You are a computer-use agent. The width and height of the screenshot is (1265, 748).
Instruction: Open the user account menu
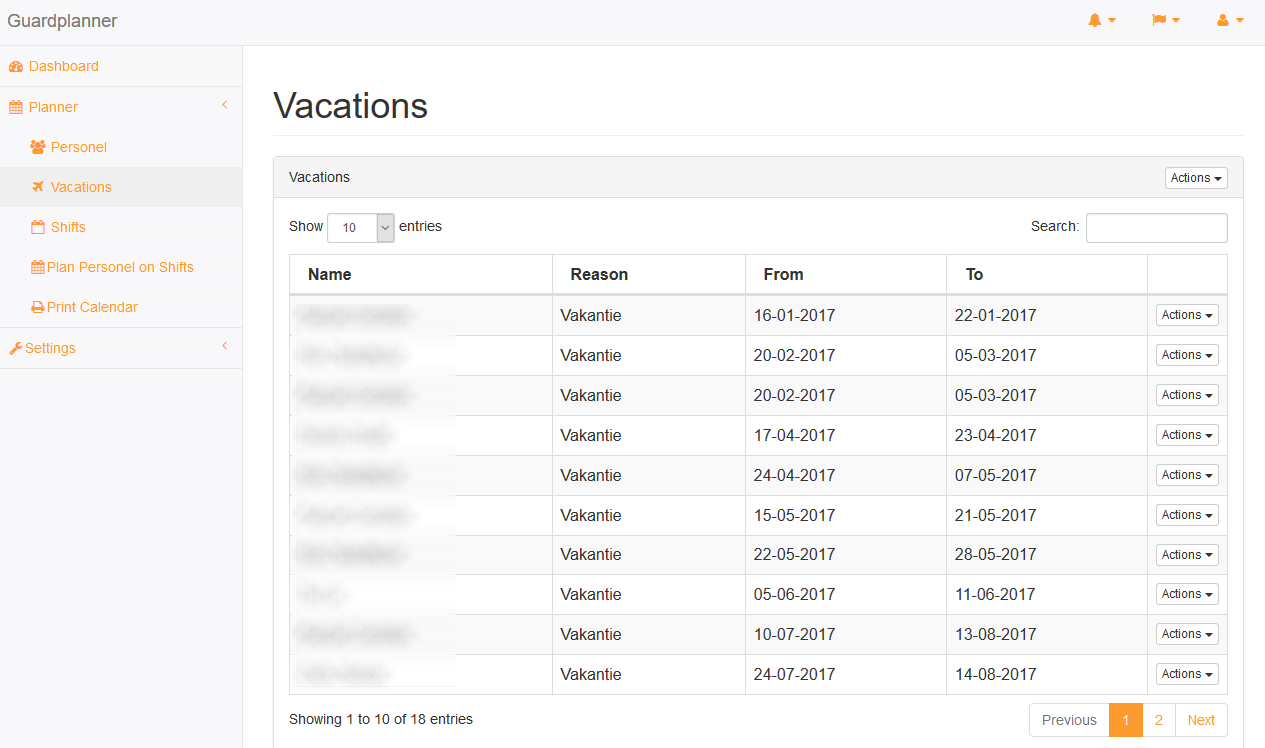coord(1230,20)
